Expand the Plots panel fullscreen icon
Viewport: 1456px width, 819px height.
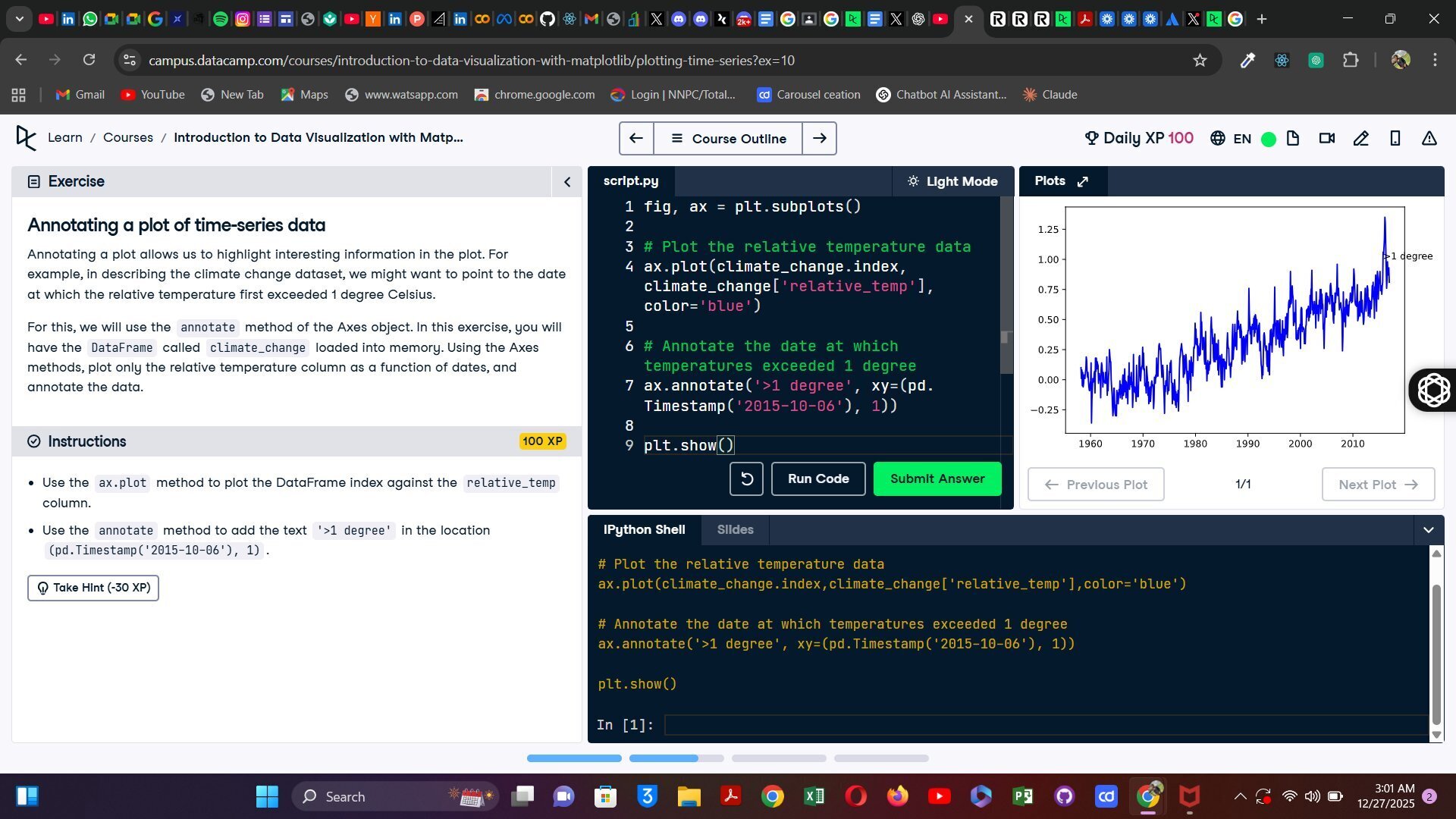[1083, 181]
